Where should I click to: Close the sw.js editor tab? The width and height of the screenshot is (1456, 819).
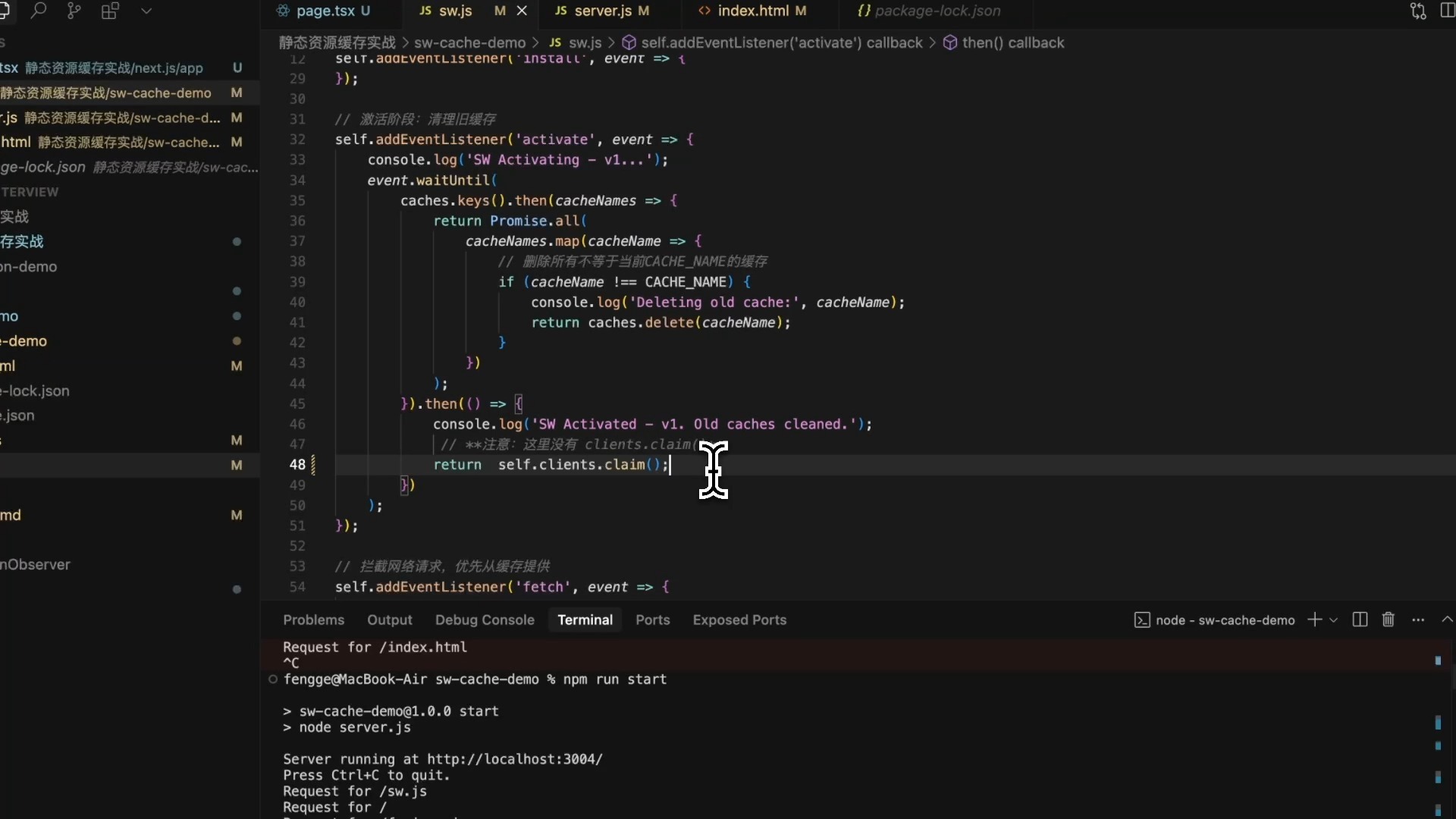(x=522, y=11)
